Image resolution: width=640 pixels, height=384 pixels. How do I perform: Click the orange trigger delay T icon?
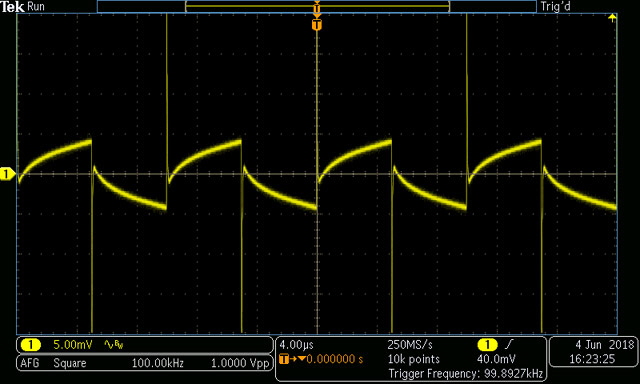[284, 359]
